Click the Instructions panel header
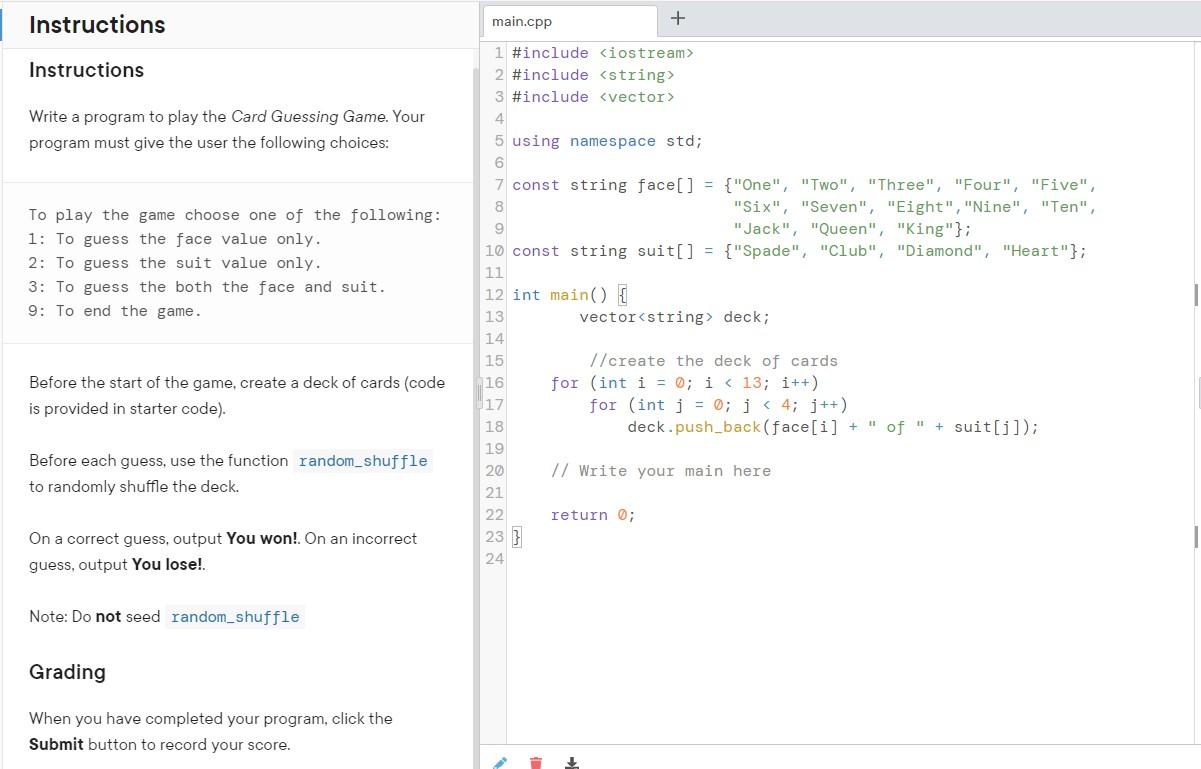Screen dimensions: 1201x769 click(x=238, y=25)
